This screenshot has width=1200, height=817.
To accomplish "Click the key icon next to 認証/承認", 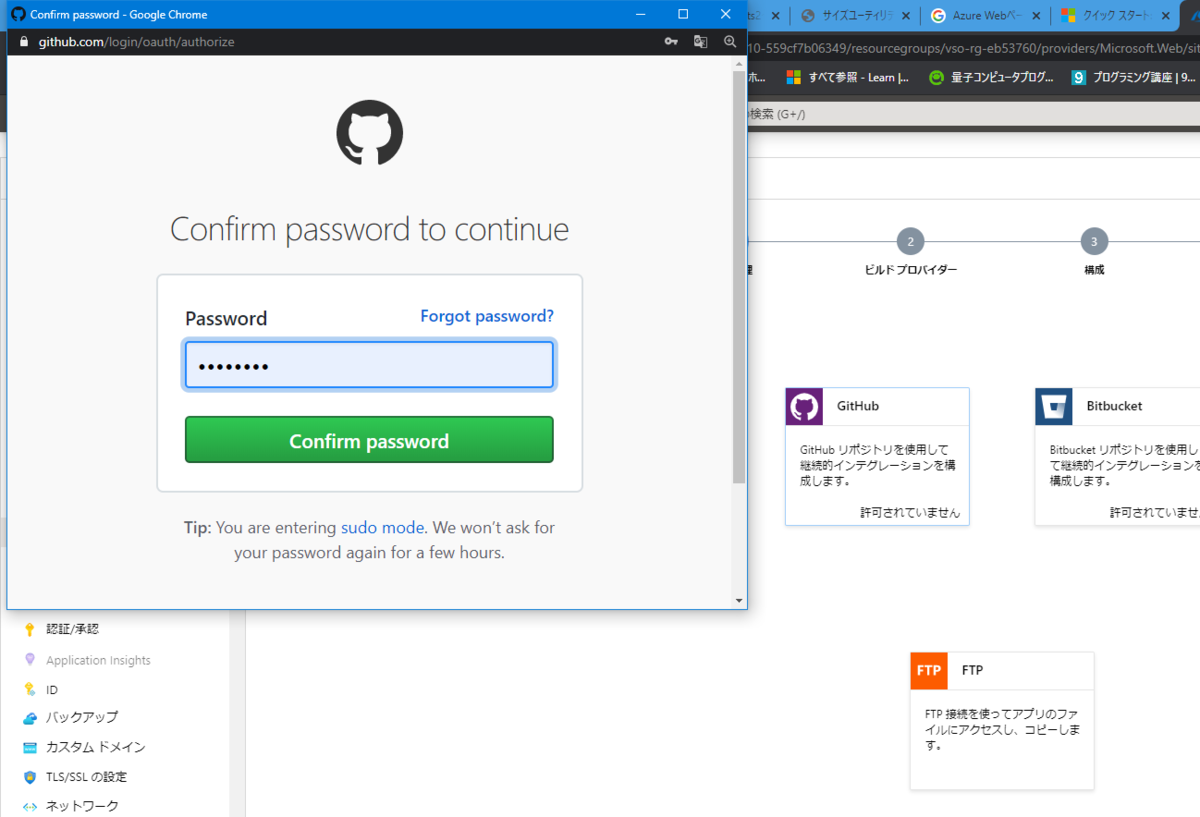I will pyautogui.click(x=30, y=630).
